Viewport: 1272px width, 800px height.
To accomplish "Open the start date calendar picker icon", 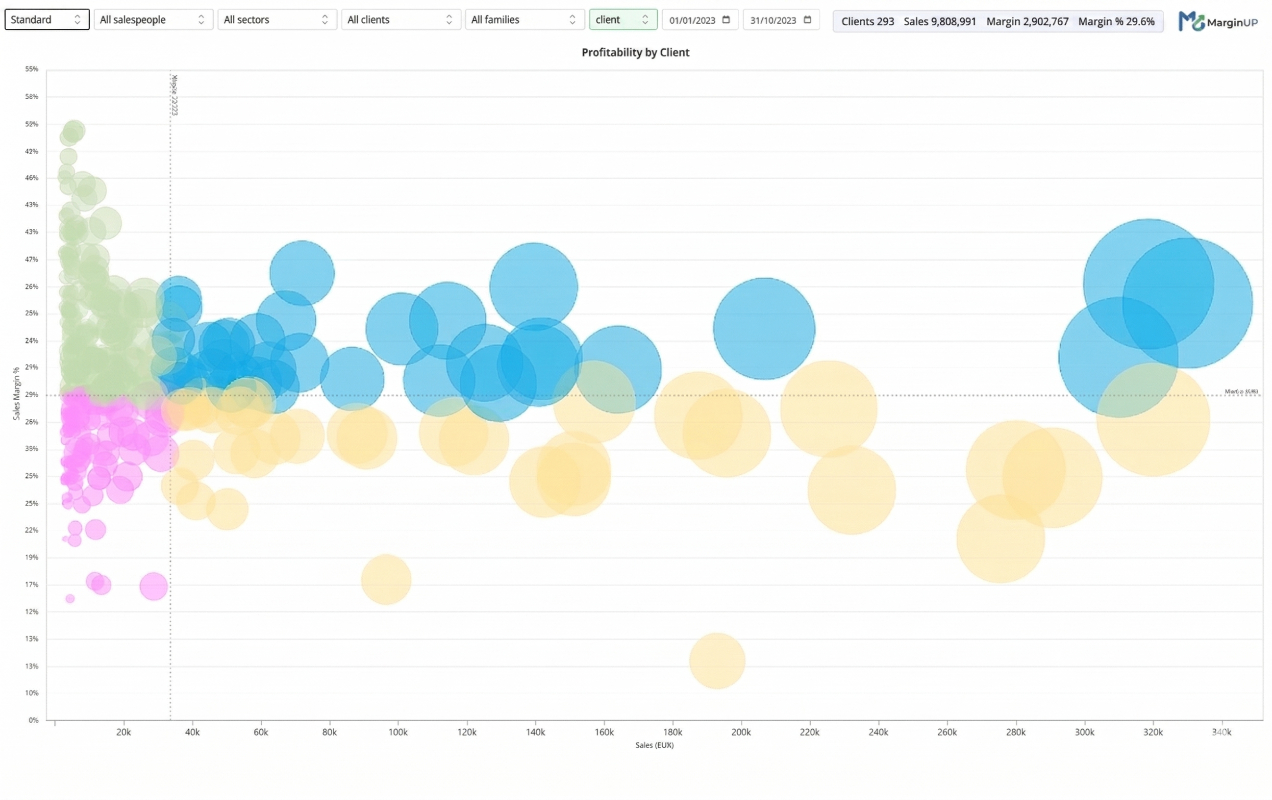I will [x=726, y=20].
